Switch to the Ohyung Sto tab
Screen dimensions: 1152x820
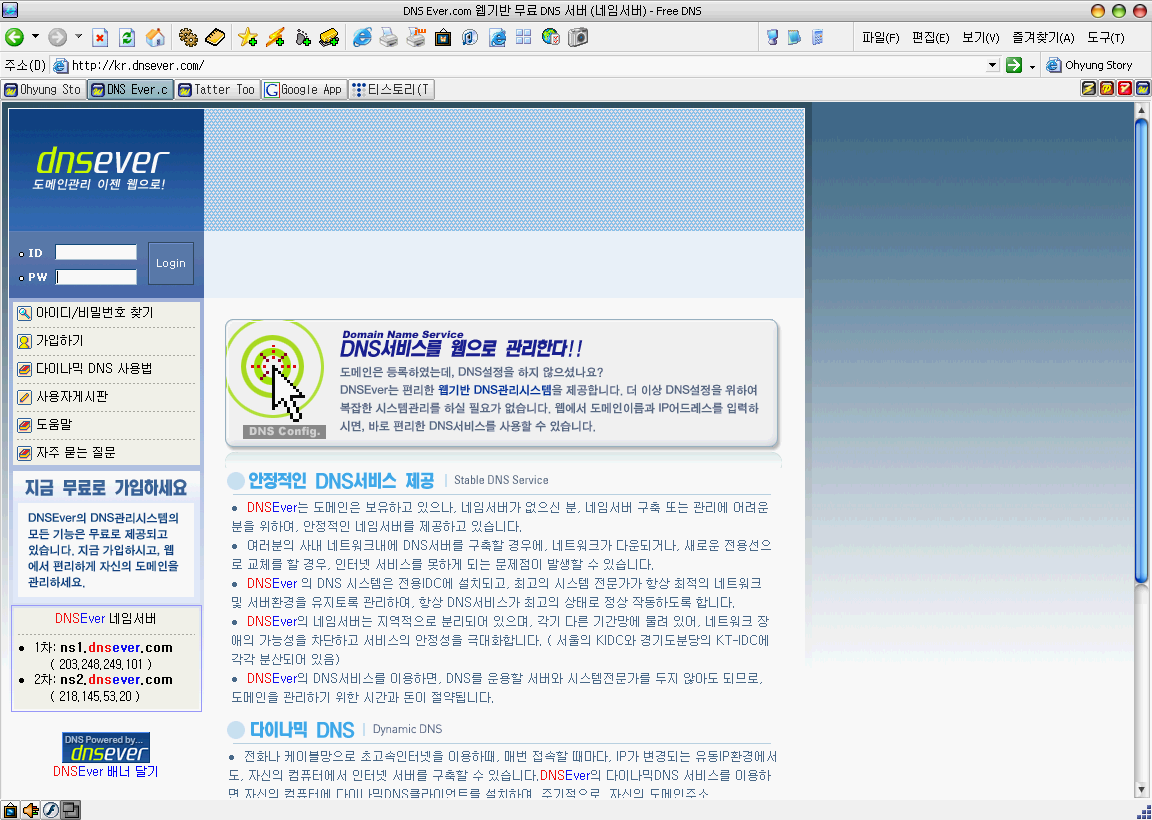pyautogui.click(x=43, y=90)
